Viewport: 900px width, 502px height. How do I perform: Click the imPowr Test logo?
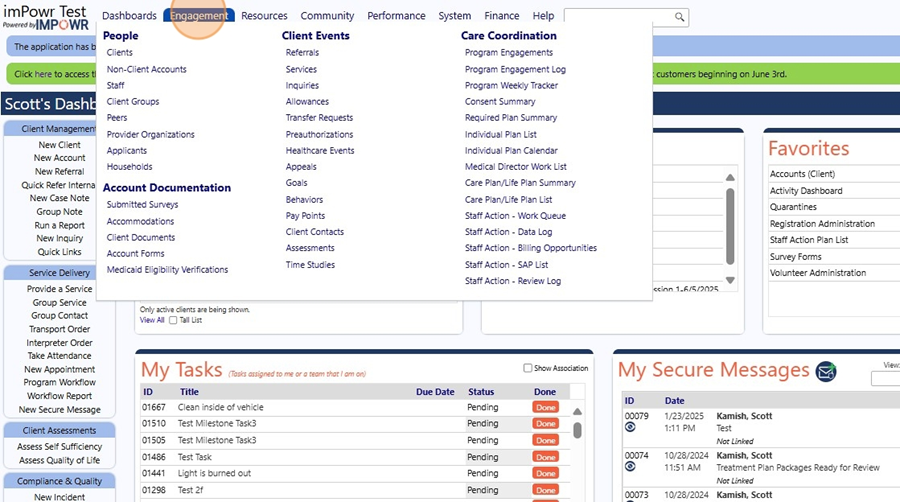pyautogui.click(x=46, y=17)
